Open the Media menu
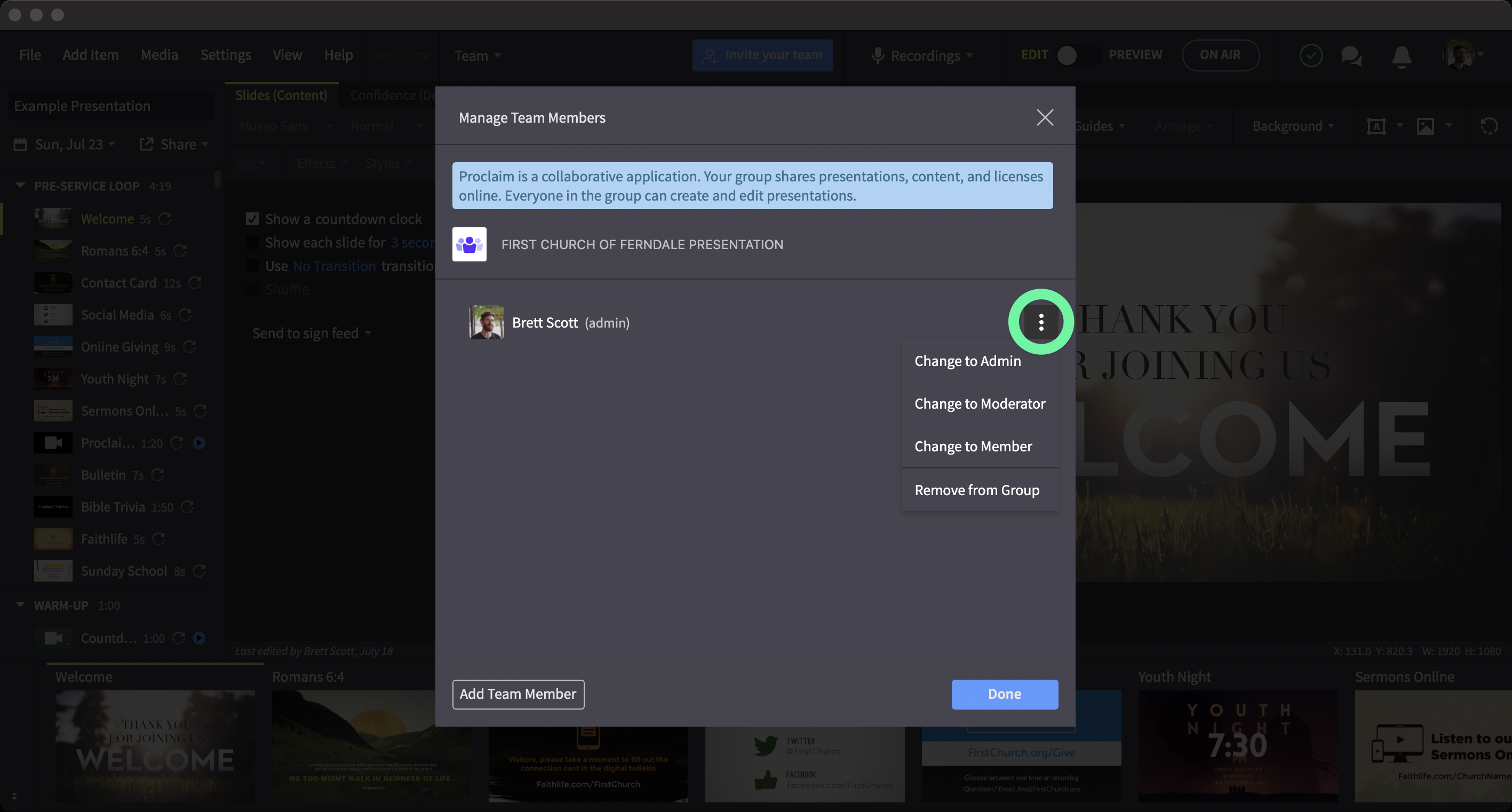1512x812 pixels. [x=159, y=55]
